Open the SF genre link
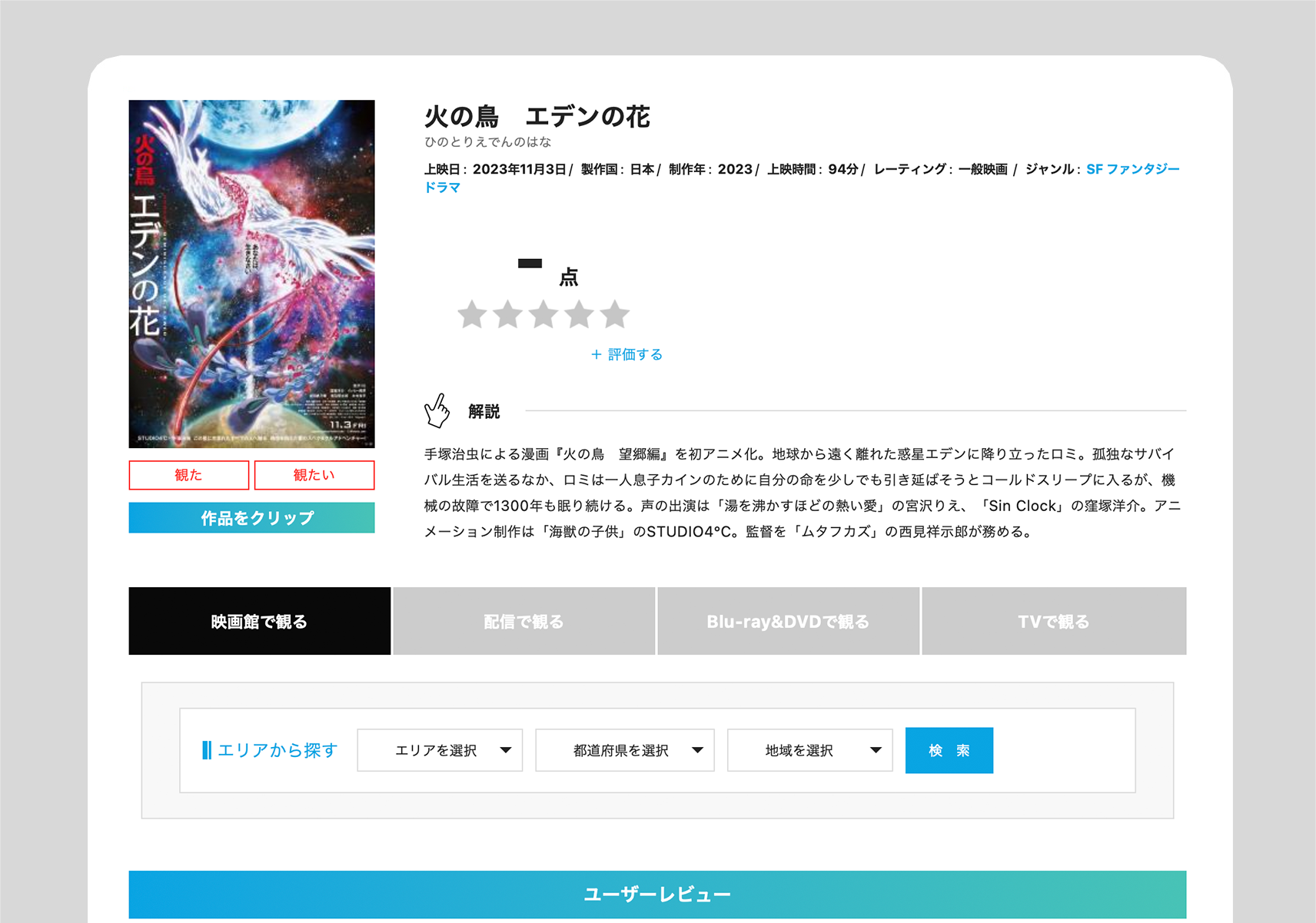The height and width of the screenshot is (923, 1316). pos(1094,169)
